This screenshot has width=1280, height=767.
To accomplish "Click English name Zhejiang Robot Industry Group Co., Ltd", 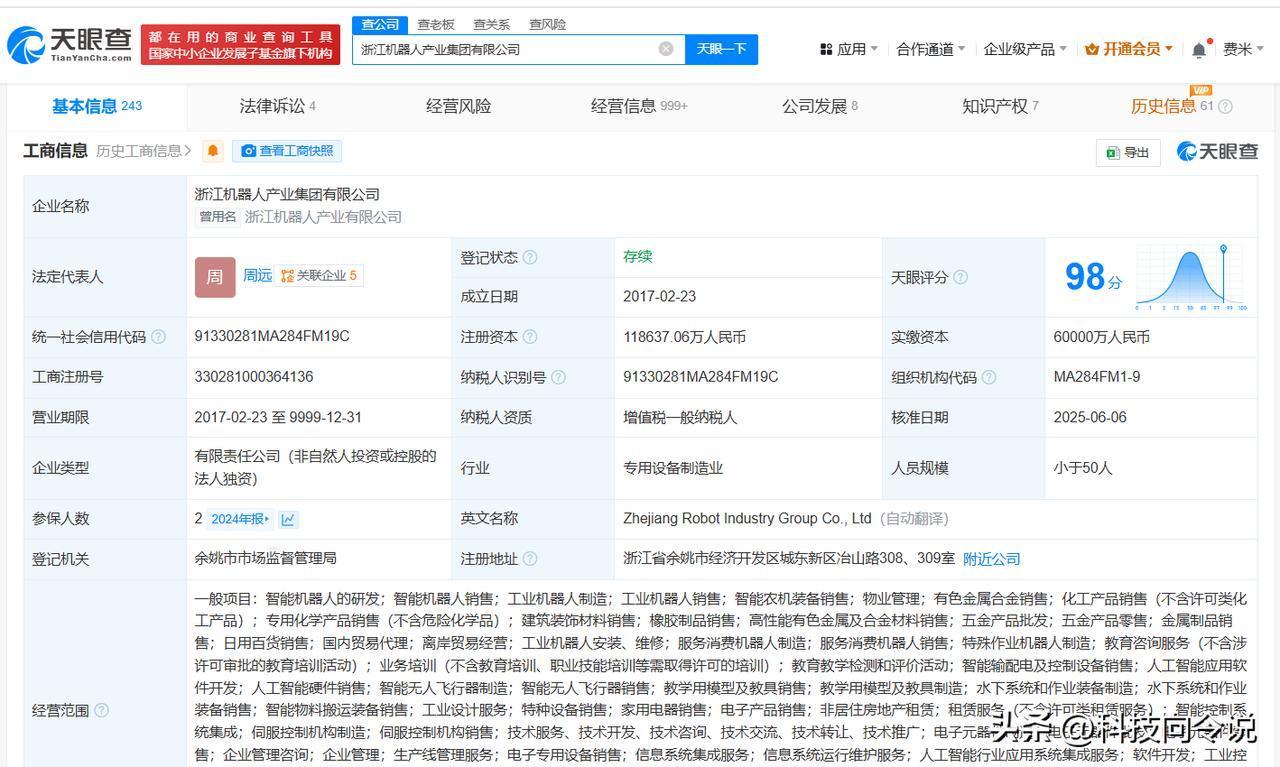I will coord(747,518).
